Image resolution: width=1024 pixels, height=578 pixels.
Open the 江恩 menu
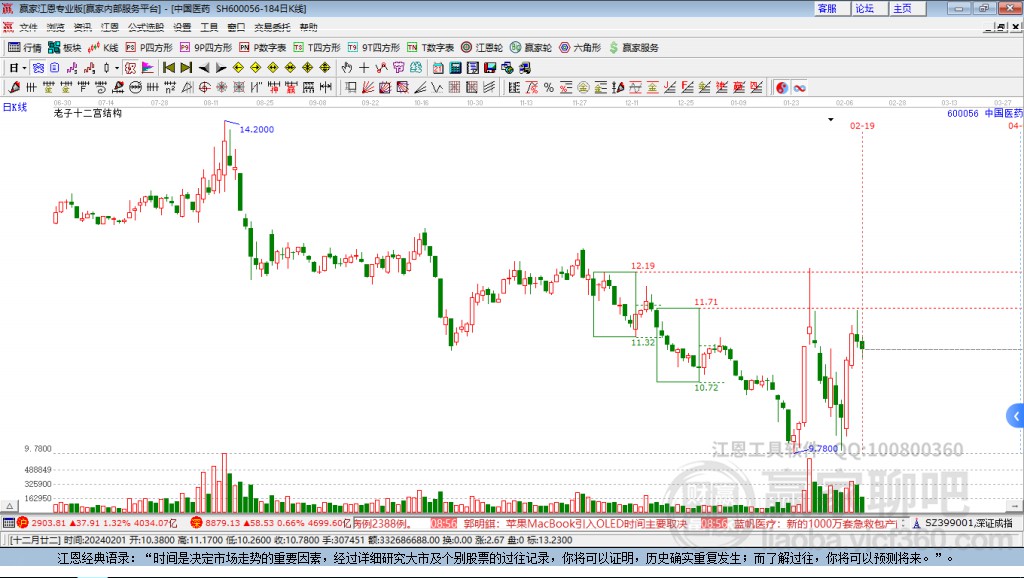(110, 27)
